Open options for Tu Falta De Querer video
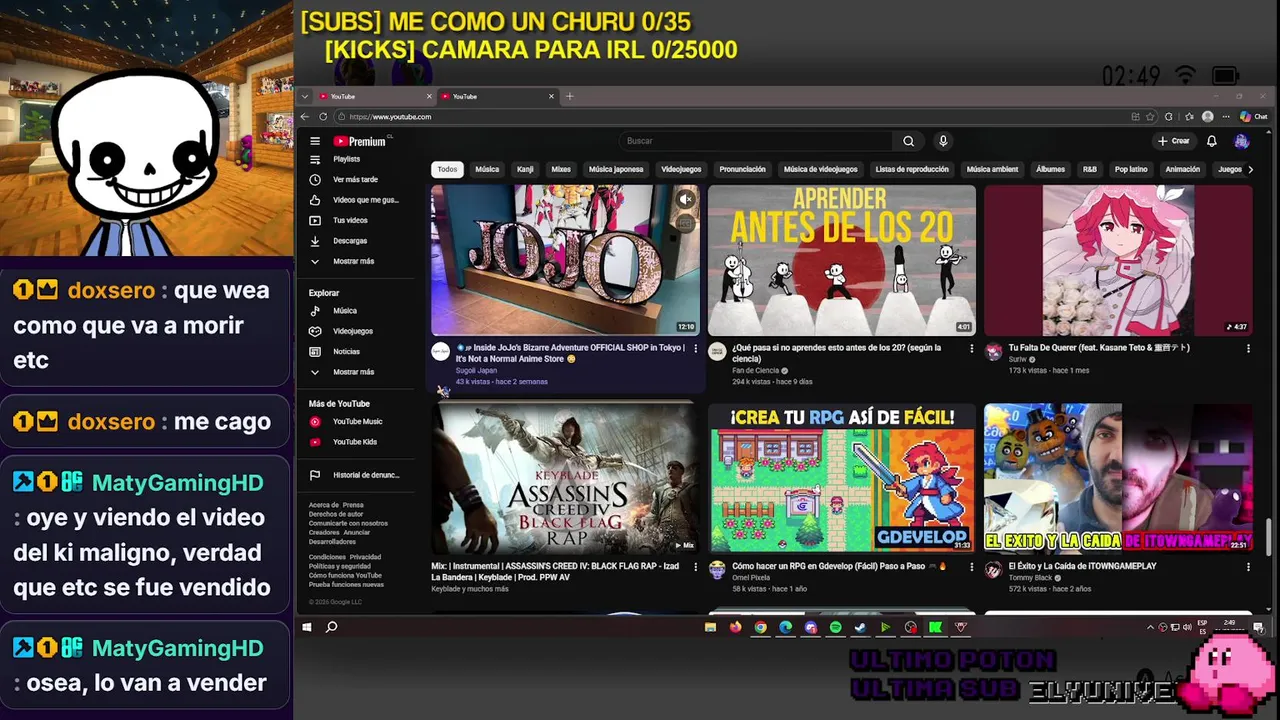The image size is (1280, 720). 1248,349
